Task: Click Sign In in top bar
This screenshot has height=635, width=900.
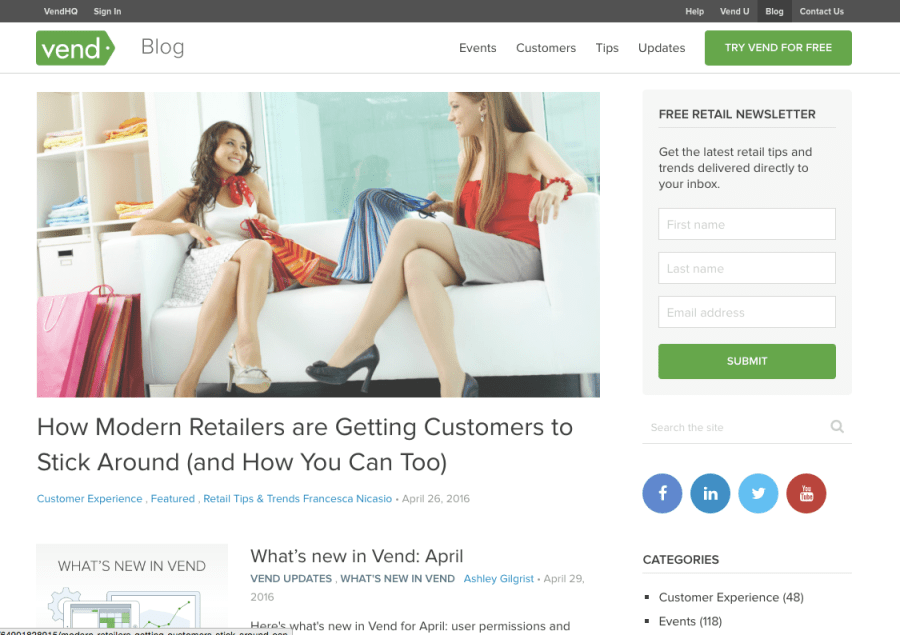Action: coord(107,11)
